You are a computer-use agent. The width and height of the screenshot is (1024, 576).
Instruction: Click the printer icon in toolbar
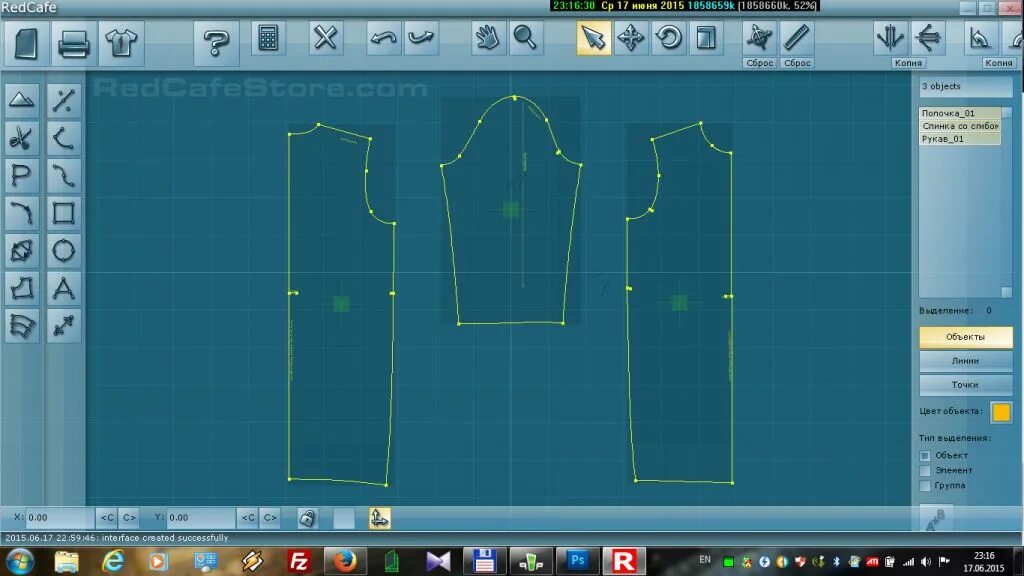73,44
